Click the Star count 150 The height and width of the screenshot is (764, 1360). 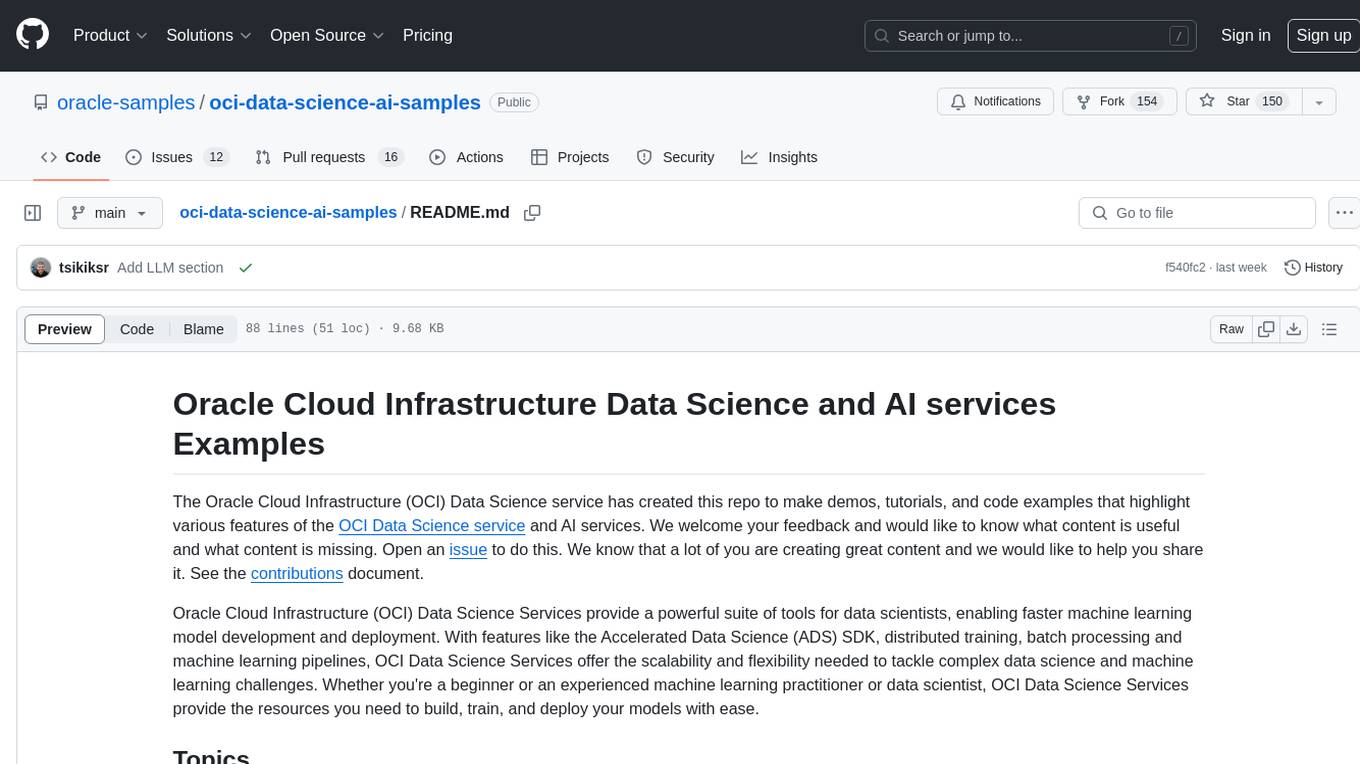tap(1272, 102)
